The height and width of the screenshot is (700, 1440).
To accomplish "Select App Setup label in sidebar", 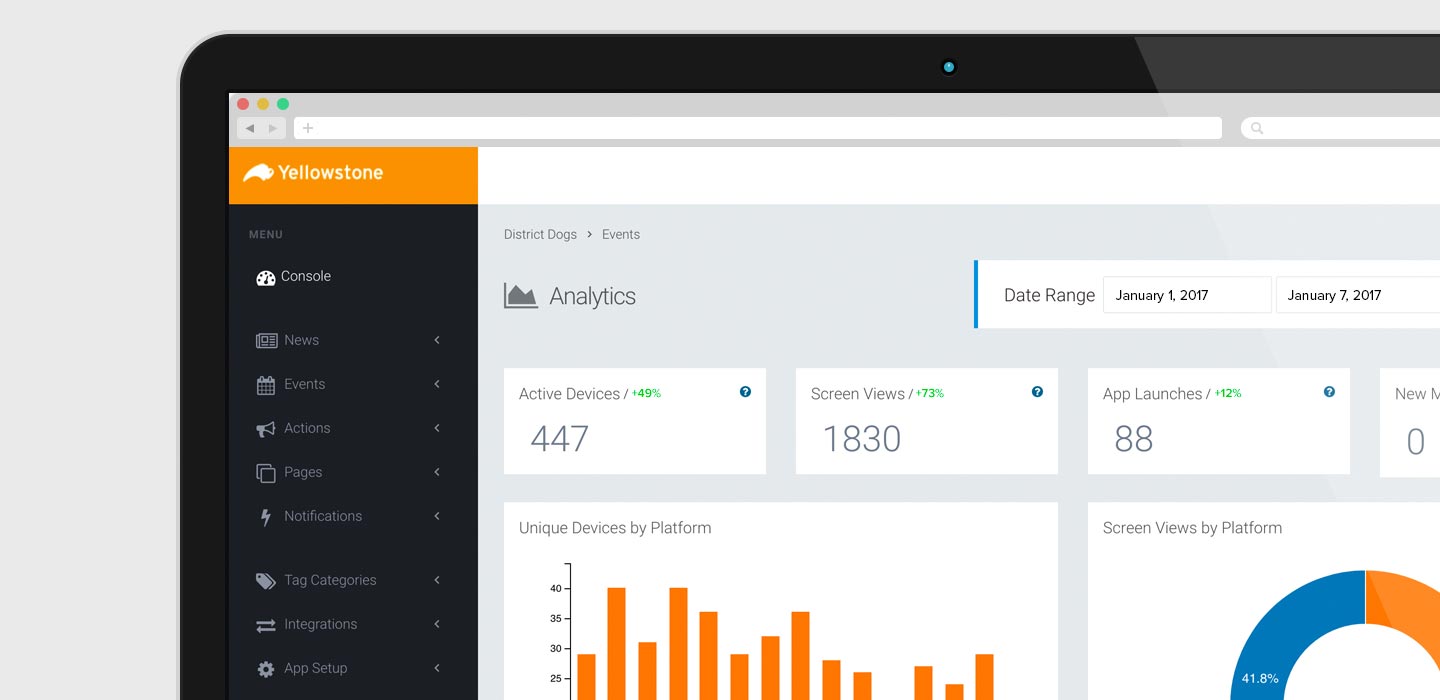I will pos(315,668).
